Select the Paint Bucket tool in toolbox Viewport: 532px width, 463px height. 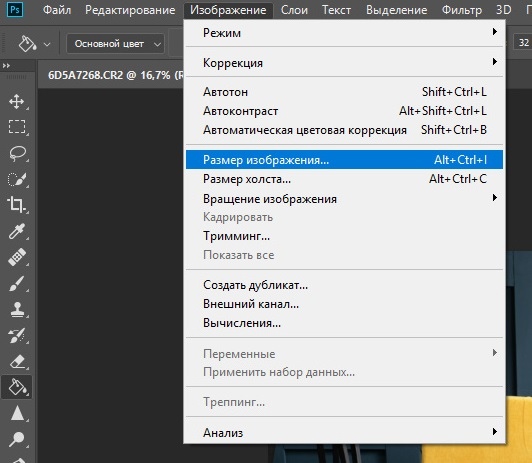(x=17, y=387)
